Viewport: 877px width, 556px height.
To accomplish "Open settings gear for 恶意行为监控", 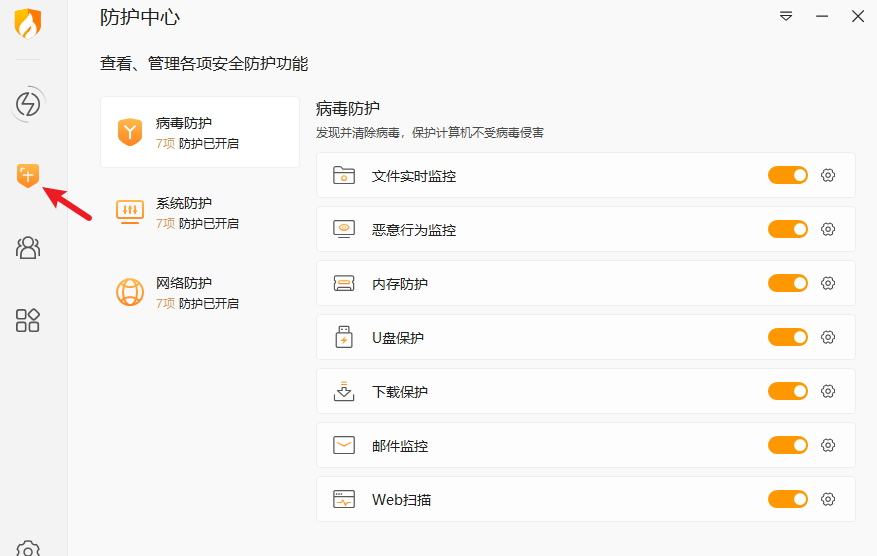I will click(x=828, y=229).
